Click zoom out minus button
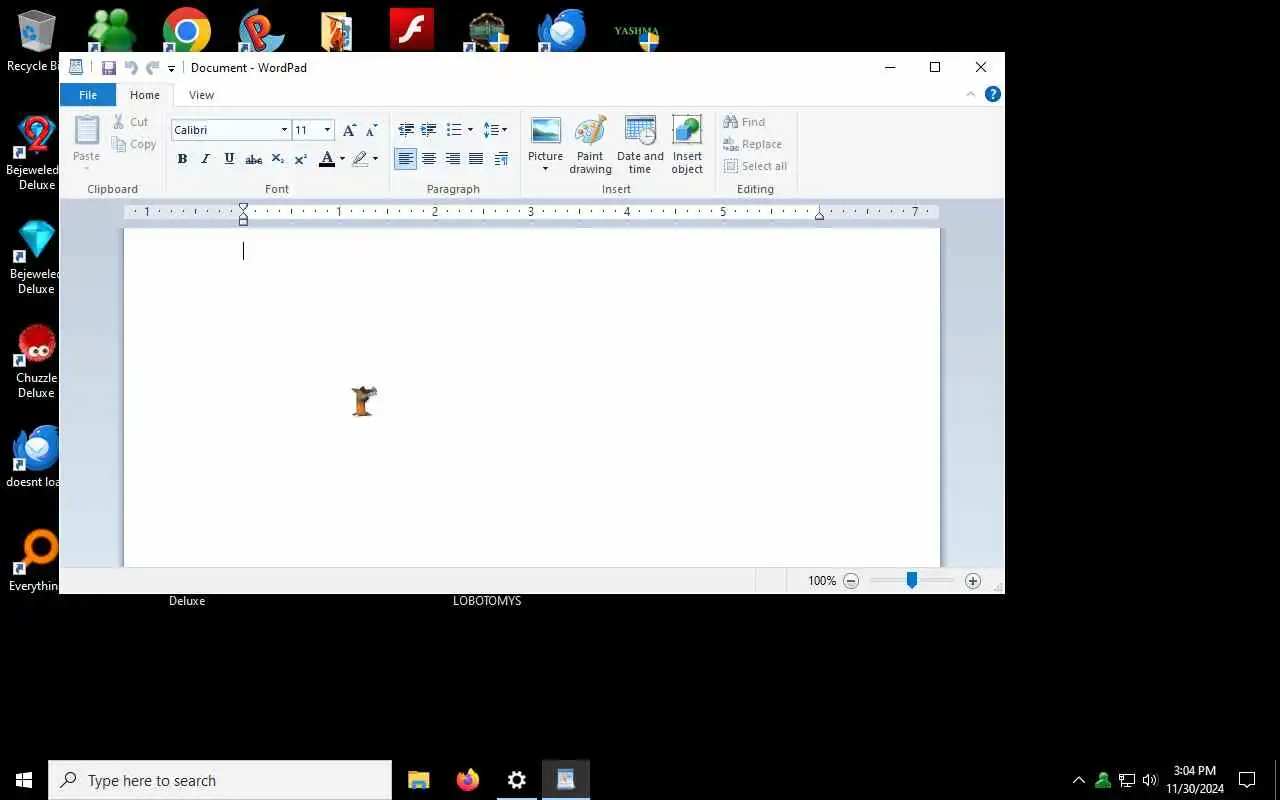The width and height of the screenshot is (1280, 800). pyautogui.click(x=851, y=581)
